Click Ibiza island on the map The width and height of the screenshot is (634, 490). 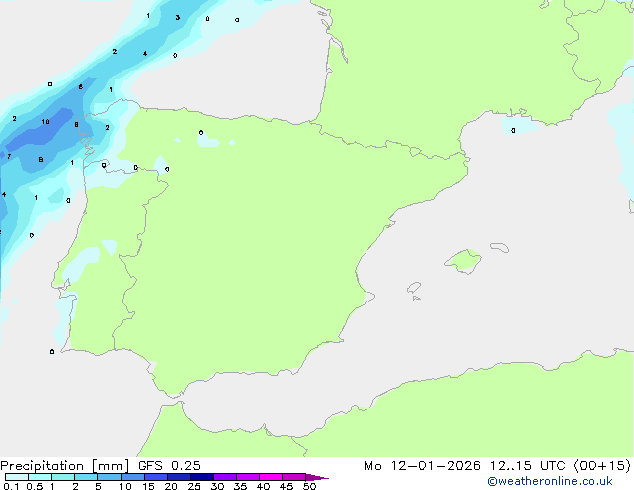414,288
